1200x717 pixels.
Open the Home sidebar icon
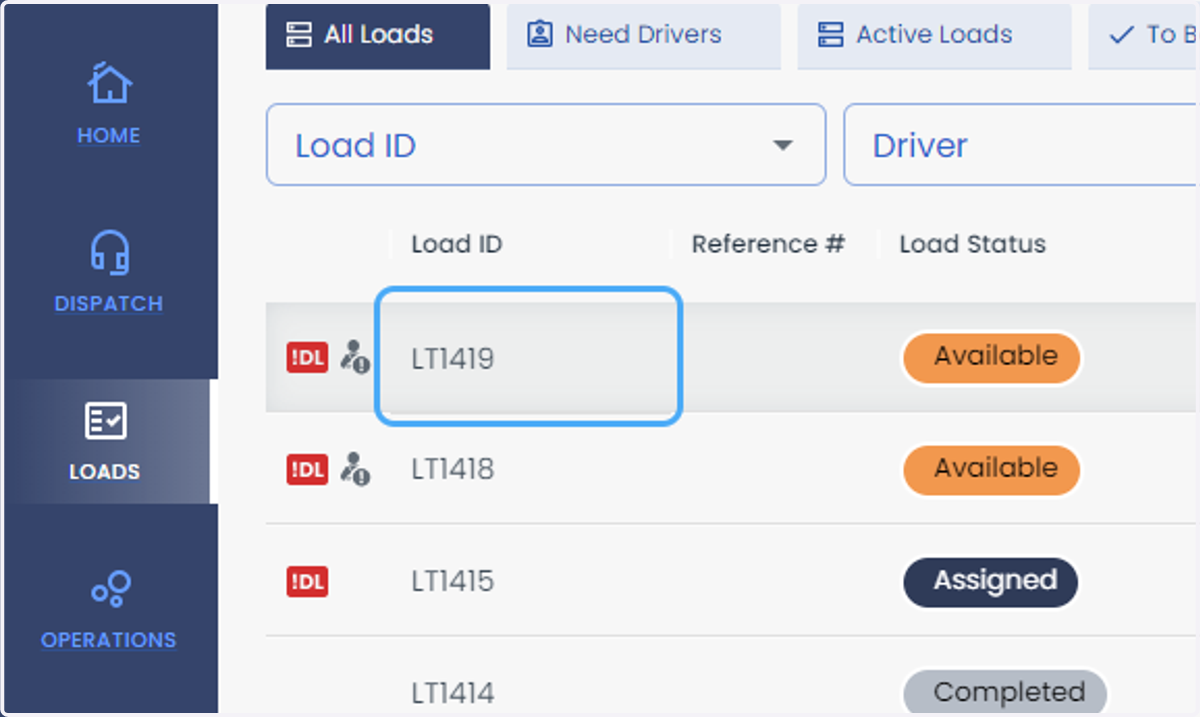109,85
